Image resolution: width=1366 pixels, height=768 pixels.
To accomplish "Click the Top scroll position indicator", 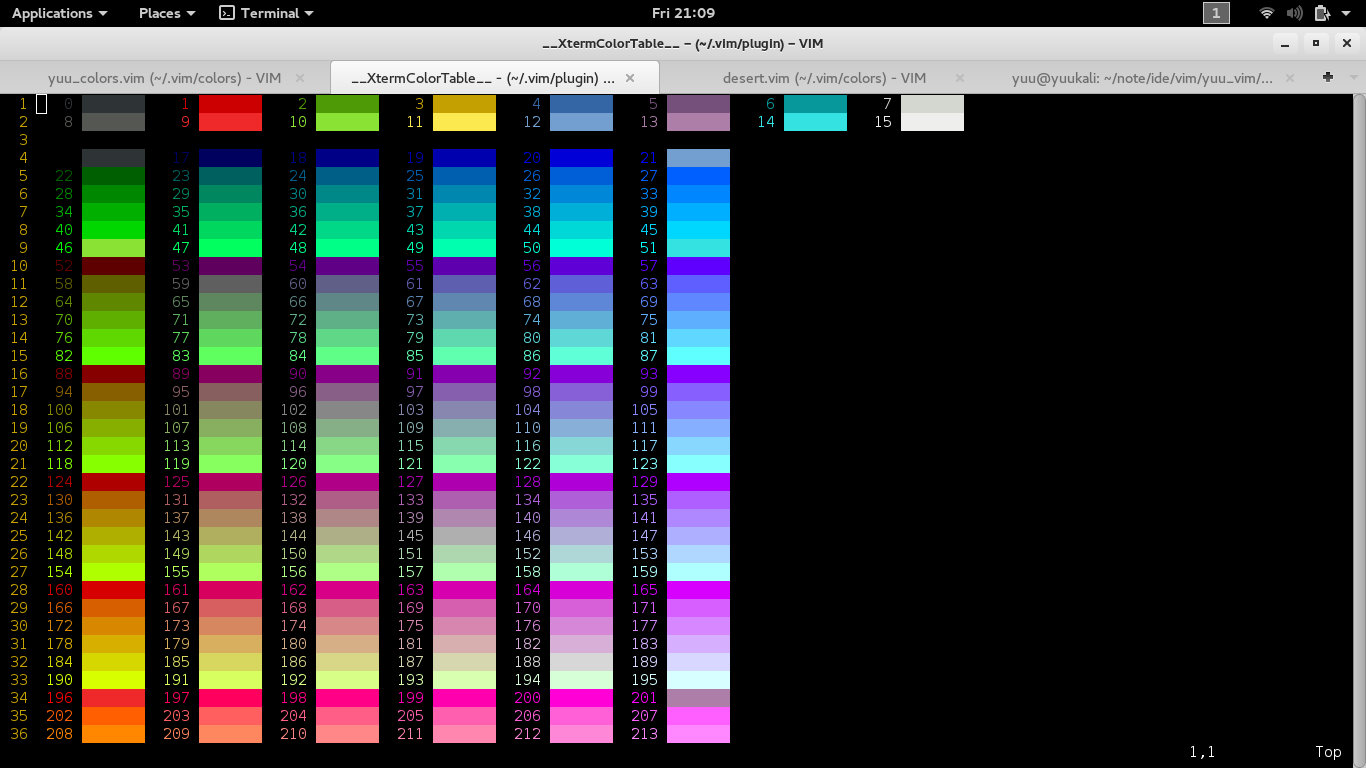I will click(x=1328, y=752).
